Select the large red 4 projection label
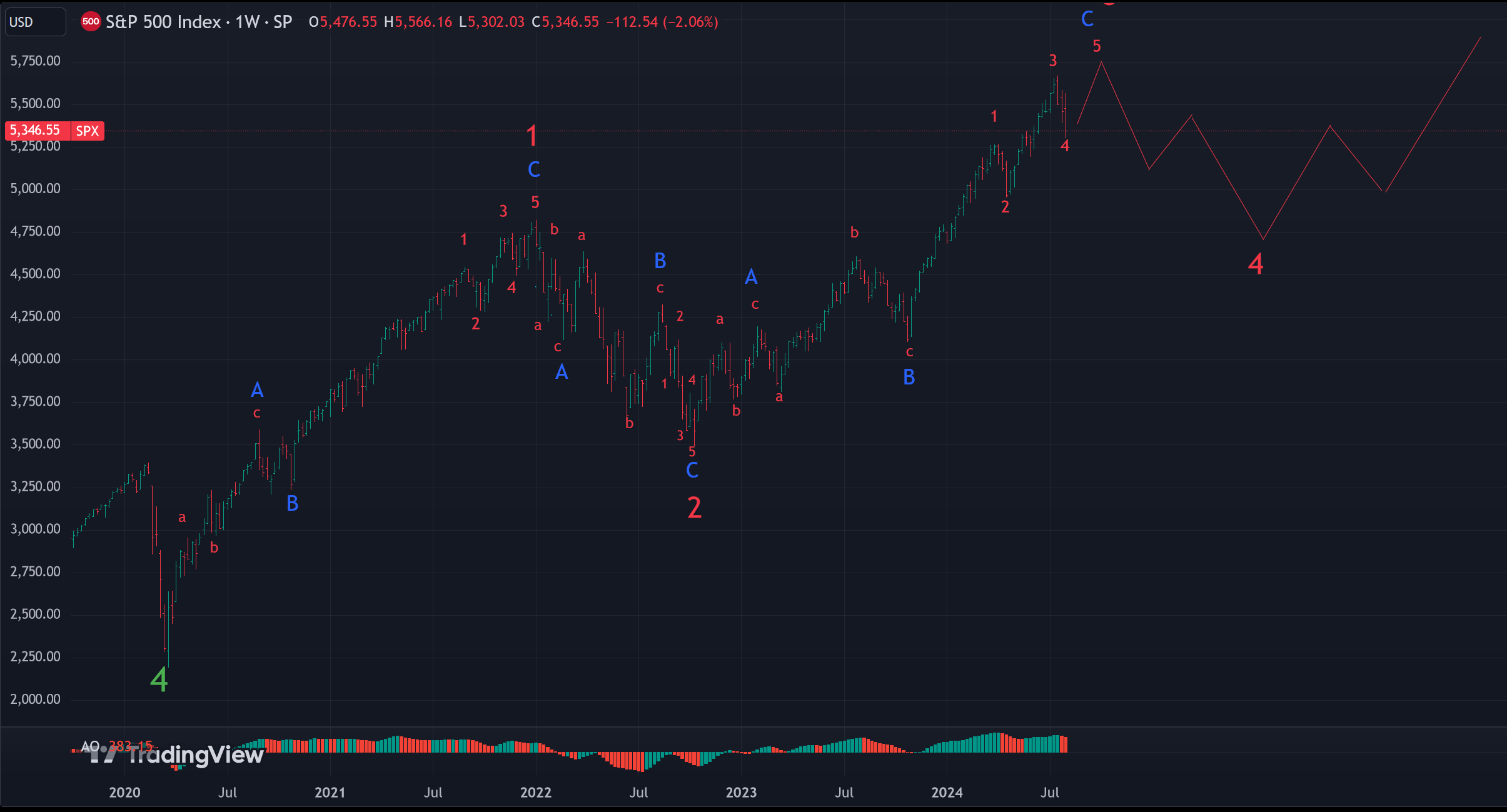Image resolution: width=1507 pixels, height=812 pixels. [x=1255, y=264]
